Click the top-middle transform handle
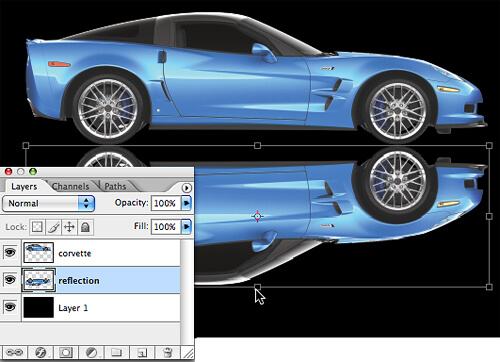This screenshot has width=500, height=362. click(x=257, y=145)
